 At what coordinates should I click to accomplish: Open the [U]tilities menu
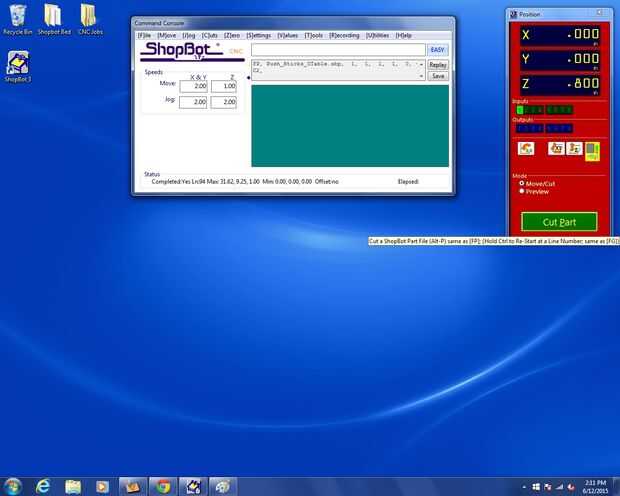coord(378,36)
